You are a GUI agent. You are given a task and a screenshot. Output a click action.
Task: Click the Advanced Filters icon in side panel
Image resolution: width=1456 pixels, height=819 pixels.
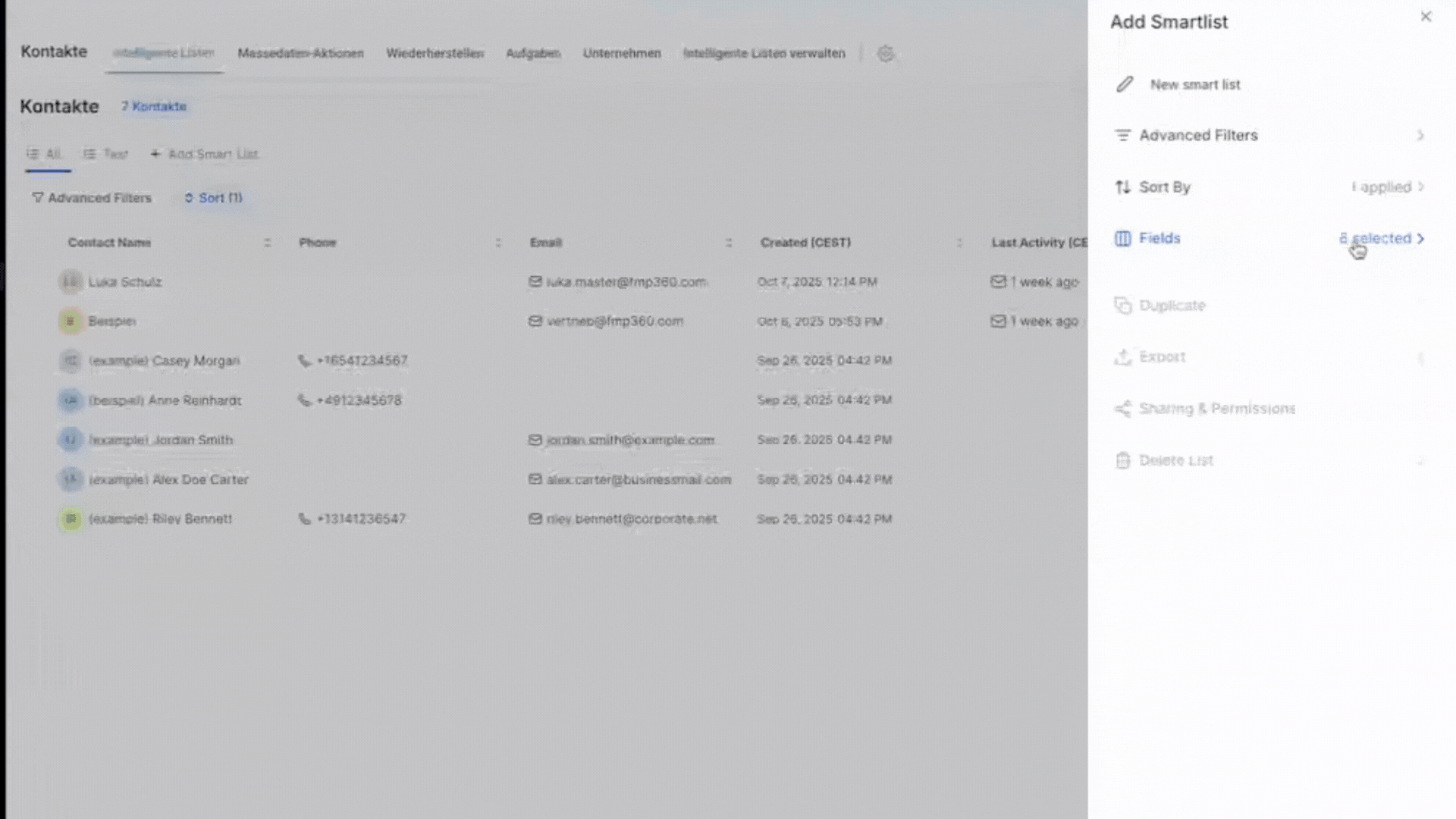[1122, 135]
